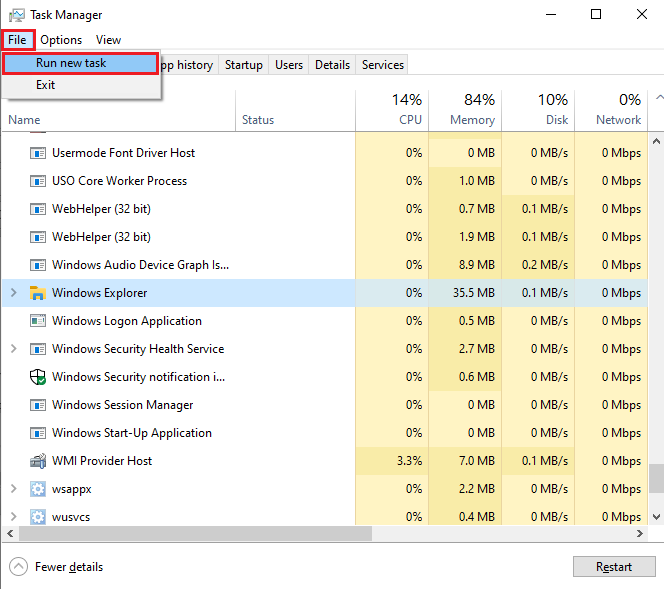Click the Windows Start-Up Application icon

[38, 433]
